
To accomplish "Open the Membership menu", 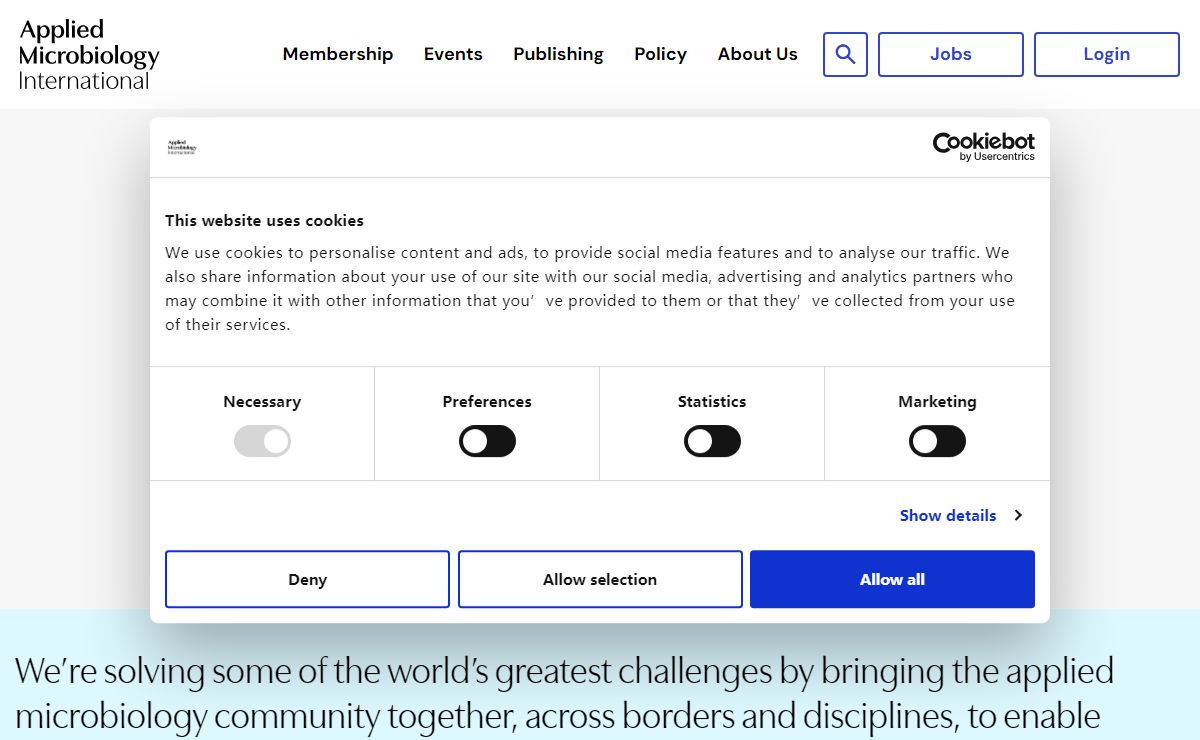I will 338,54.
